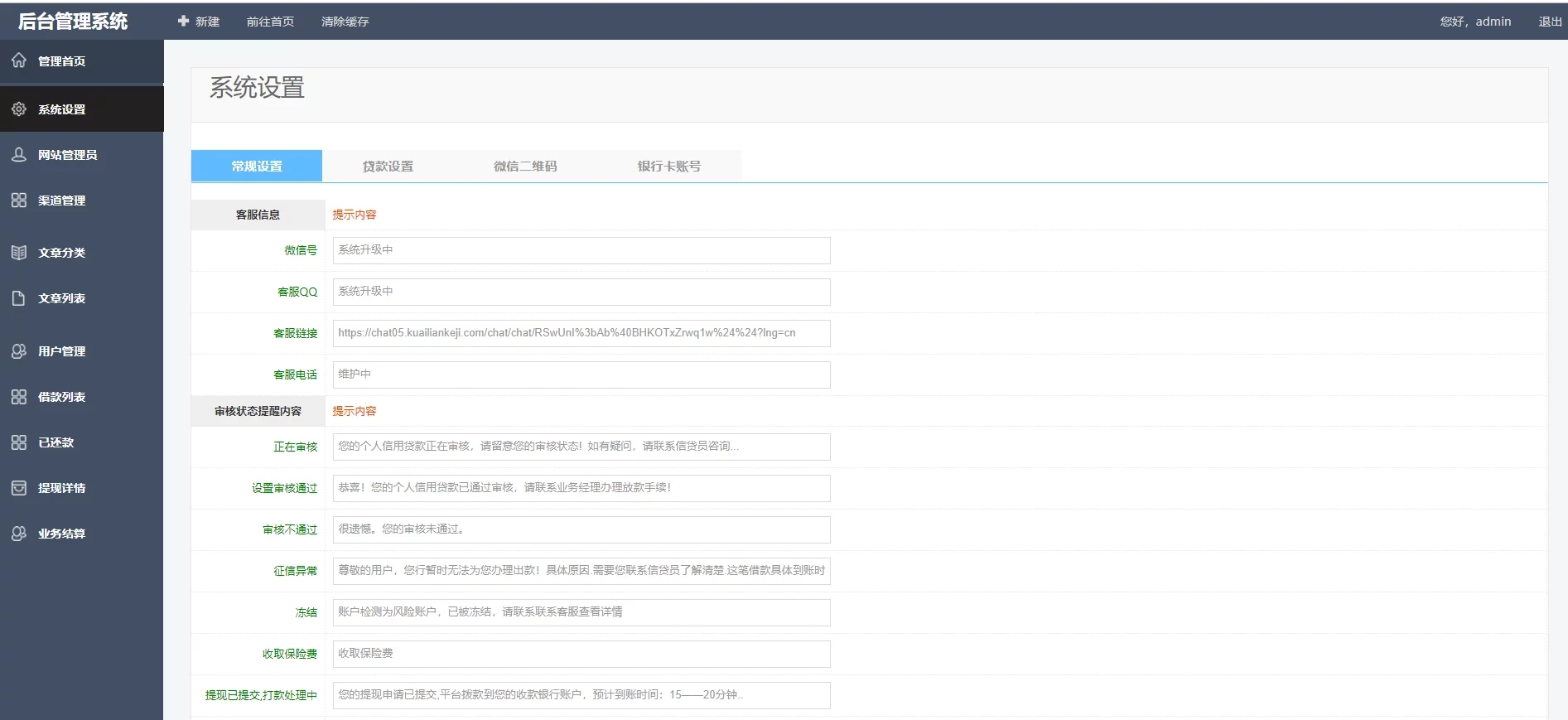The height and width of the screenshot is (720, 1568).
Task: Open 借款列表 in the sidebar
Action: coord(61,397)
